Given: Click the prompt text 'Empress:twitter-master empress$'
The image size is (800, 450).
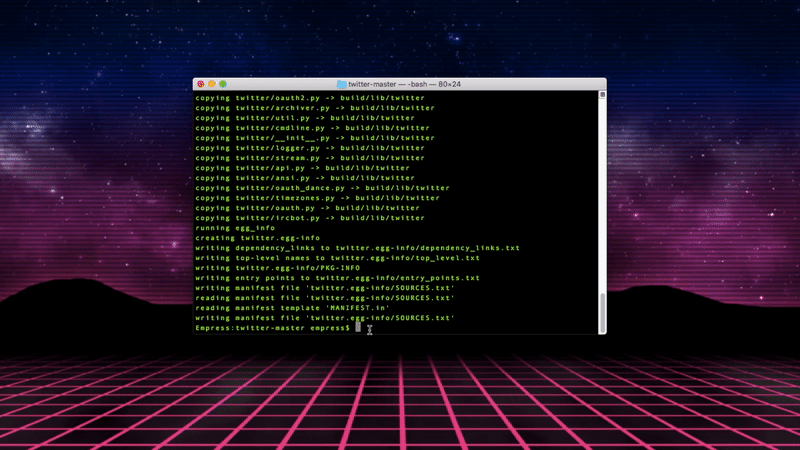Looking at the screenshot, I should coord(272,328).
